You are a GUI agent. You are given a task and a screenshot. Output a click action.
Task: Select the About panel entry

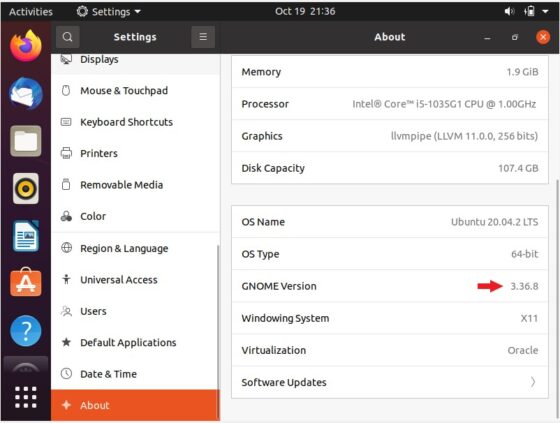point(135,405)
